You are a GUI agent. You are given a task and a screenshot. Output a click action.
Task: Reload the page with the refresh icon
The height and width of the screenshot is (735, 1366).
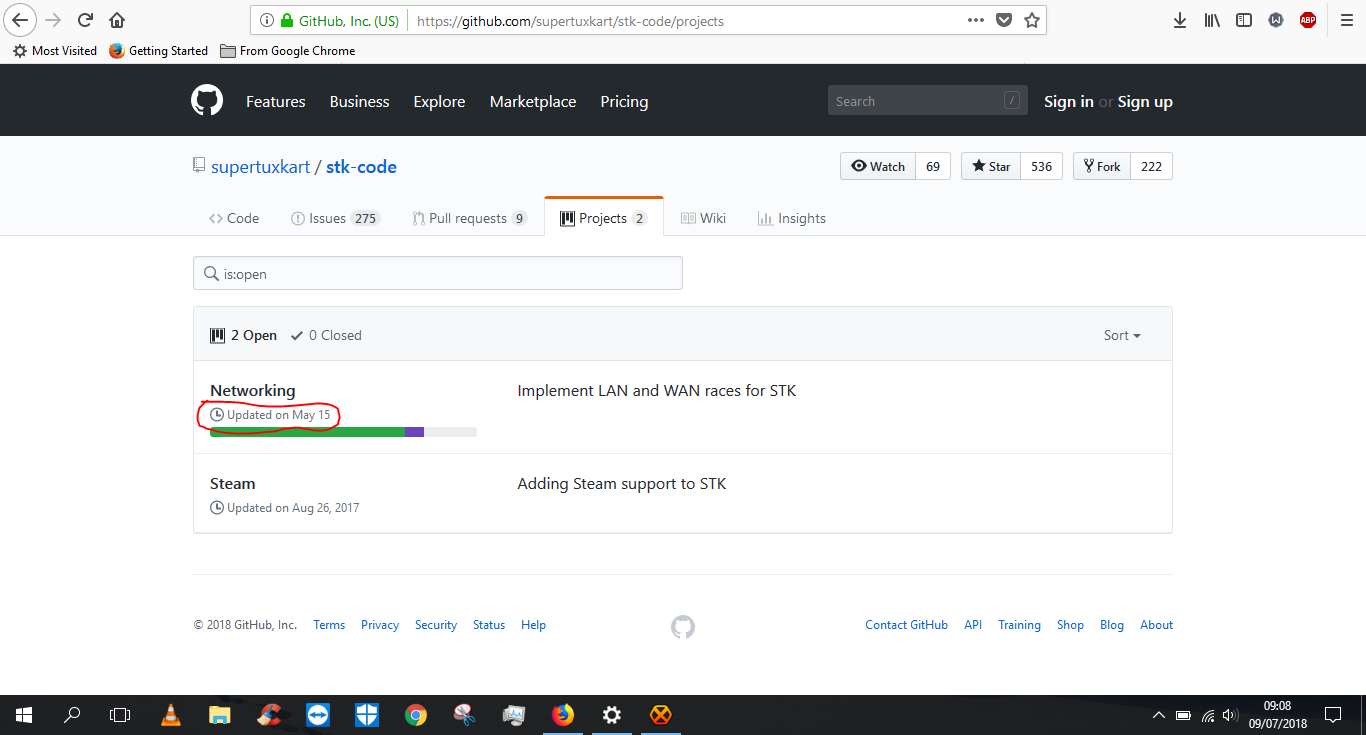click(86, 20)
